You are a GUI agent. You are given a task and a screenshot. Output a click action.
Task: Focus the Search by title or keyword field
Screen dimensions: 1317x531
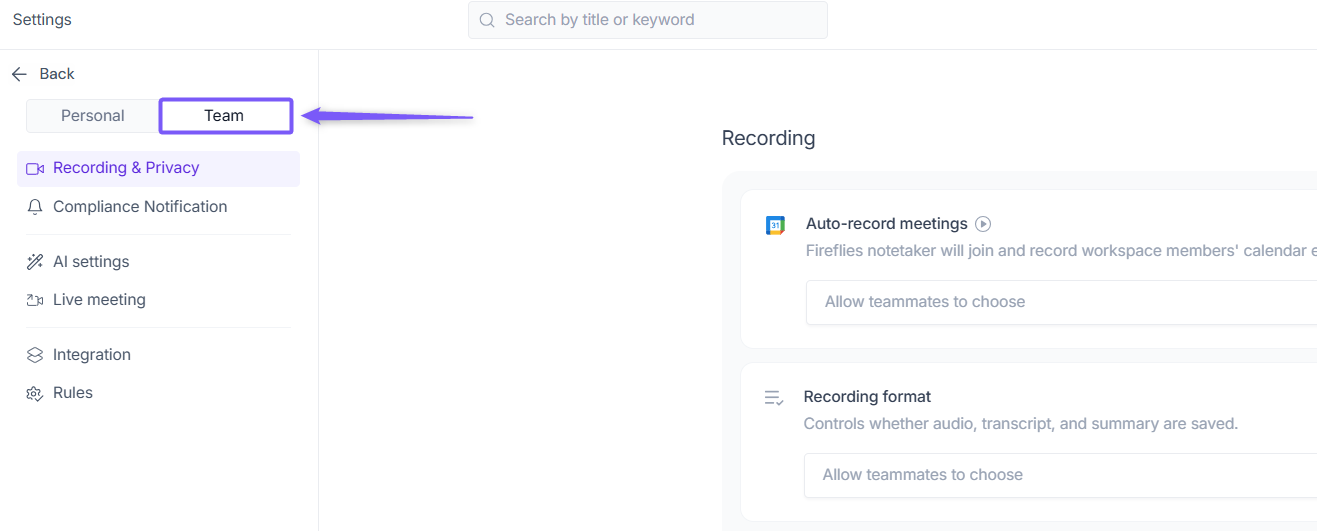(x=660, y=20)
